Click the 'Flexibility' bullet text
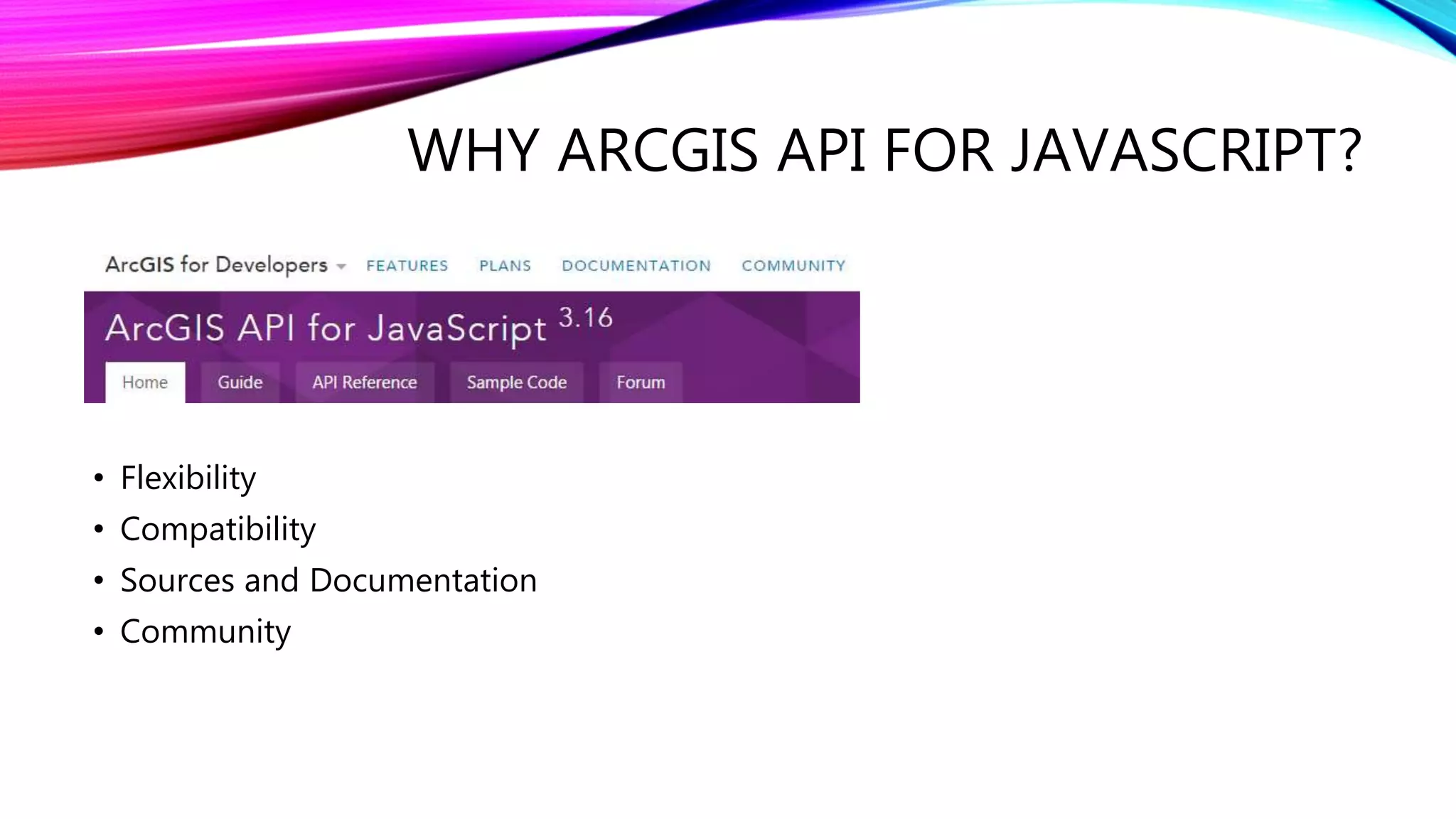Screen dimensions: 1456x819 click(188, 478)
